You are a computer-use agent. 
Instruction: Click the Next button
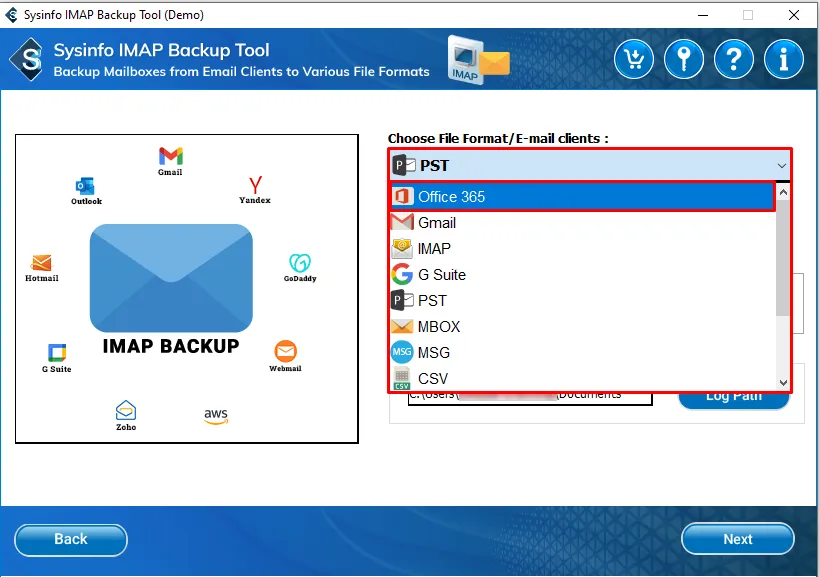pyautogui.click(x=737, y=539)
